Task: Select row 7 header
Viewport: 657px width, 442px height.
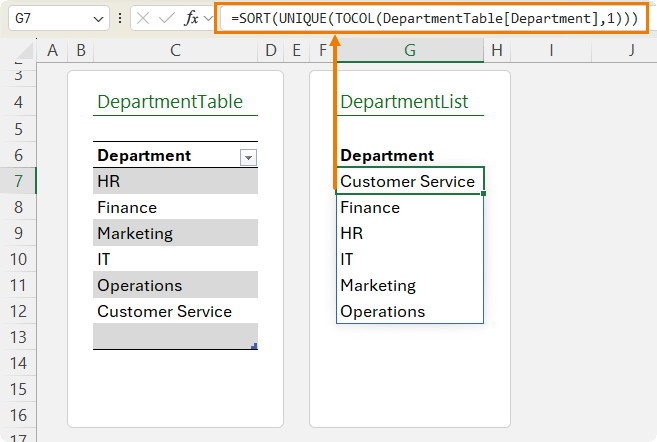Action: coord(18,181)
